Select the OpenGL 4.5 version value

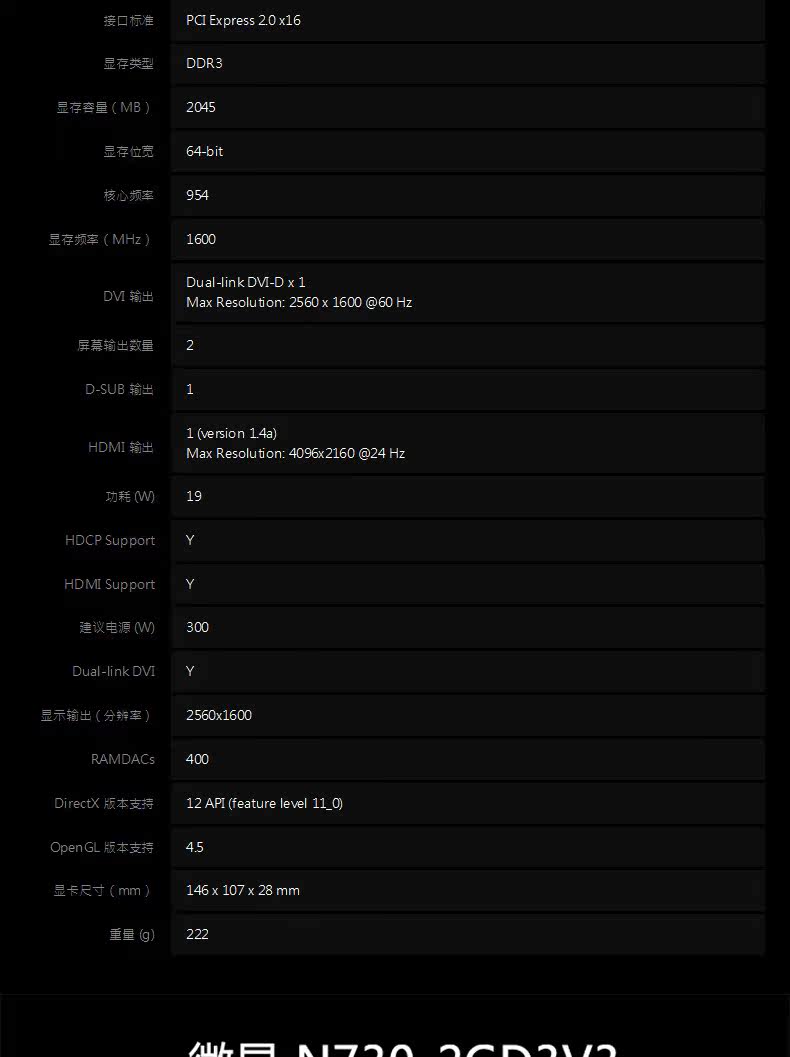pyautogui.click(x=195, y=847)
